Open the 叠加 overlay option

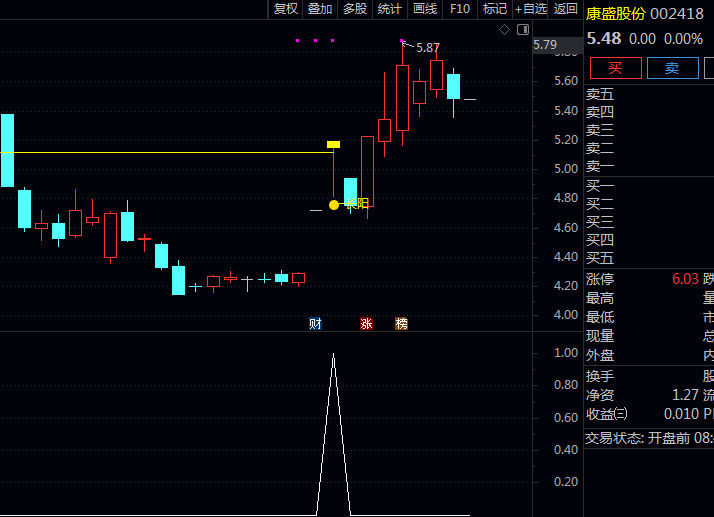pyautogui.click(x=320, y=9)
